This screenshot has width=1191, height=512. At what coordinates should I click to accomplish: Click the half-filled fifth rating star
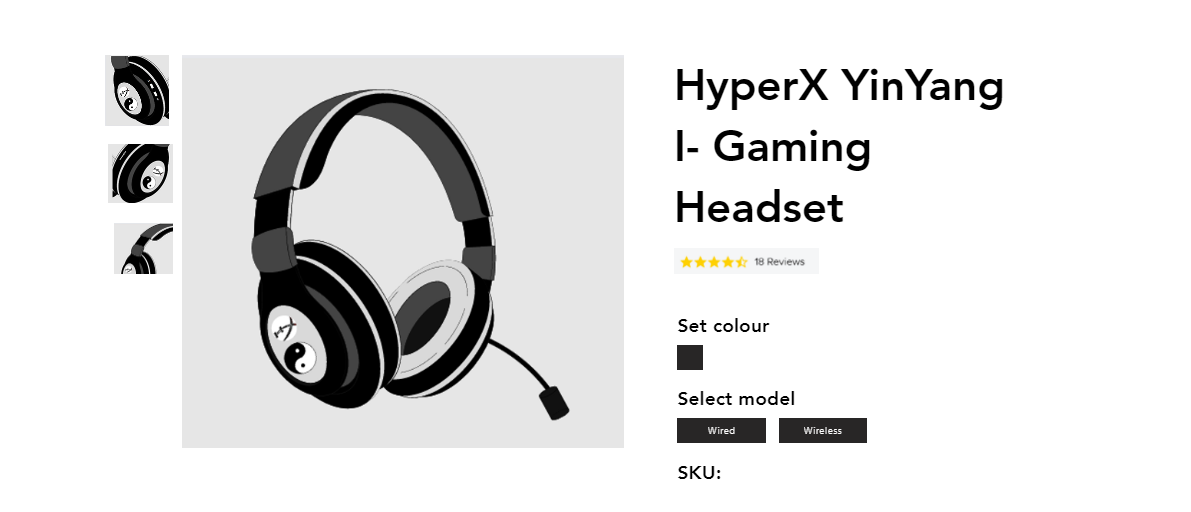(x=741, y=262)
